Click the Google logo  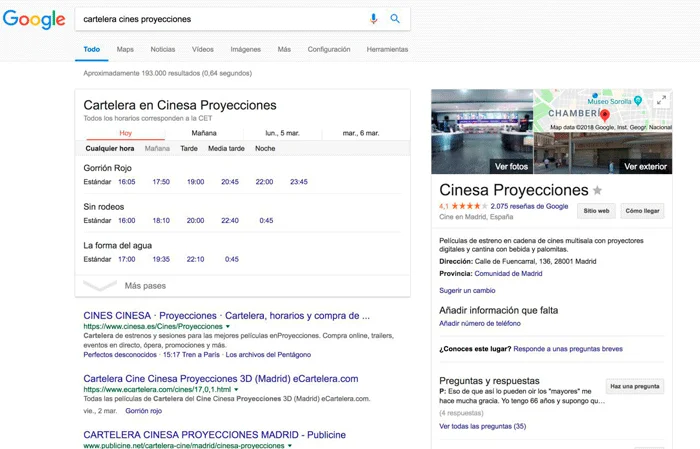(x=34, y=20)
